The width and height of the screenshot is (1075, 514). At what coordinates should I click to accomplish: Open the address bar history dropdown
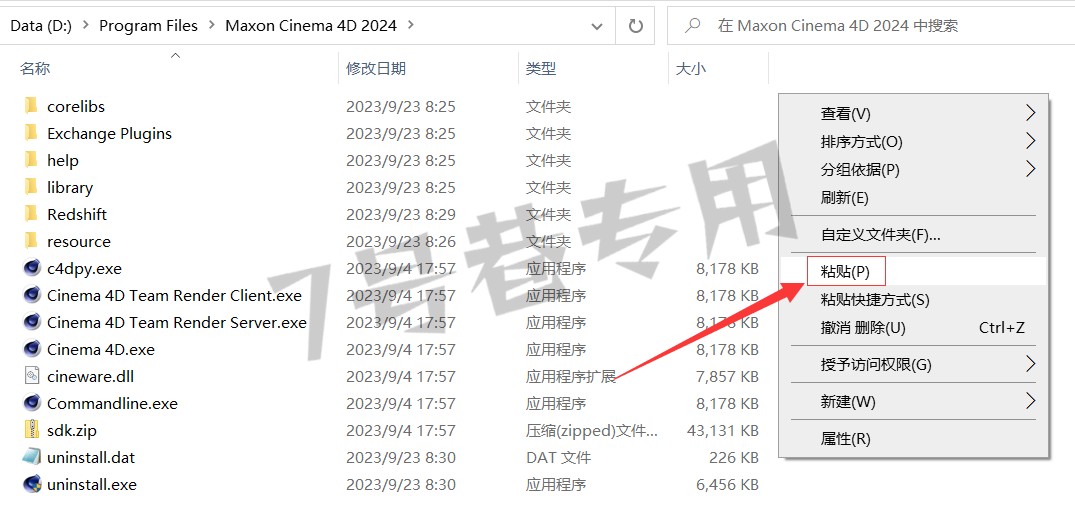click(x=596, y=26)
